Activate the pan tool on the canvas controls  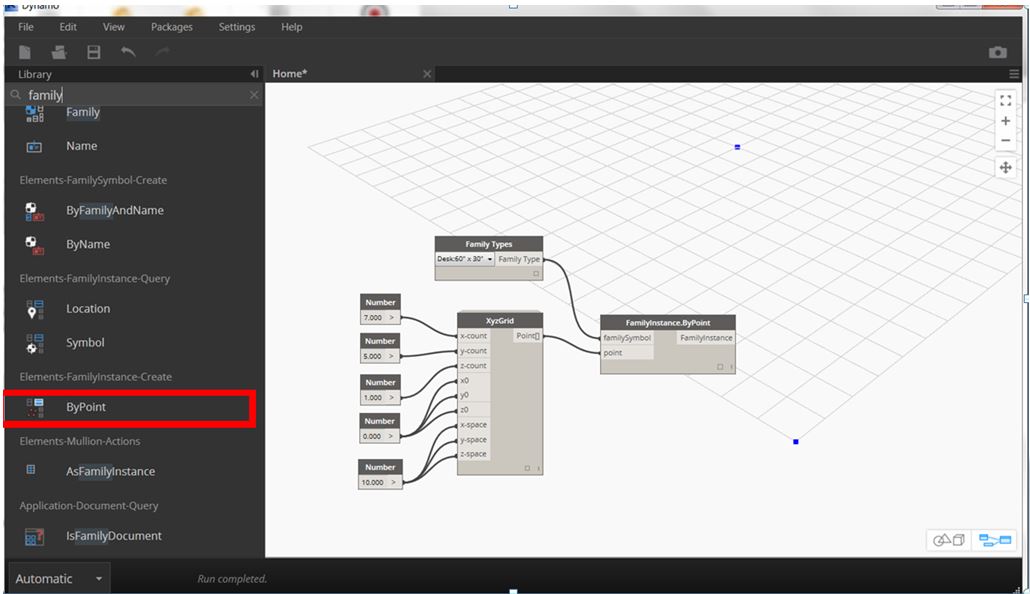pyautogui.click(x=1004, y=167)
